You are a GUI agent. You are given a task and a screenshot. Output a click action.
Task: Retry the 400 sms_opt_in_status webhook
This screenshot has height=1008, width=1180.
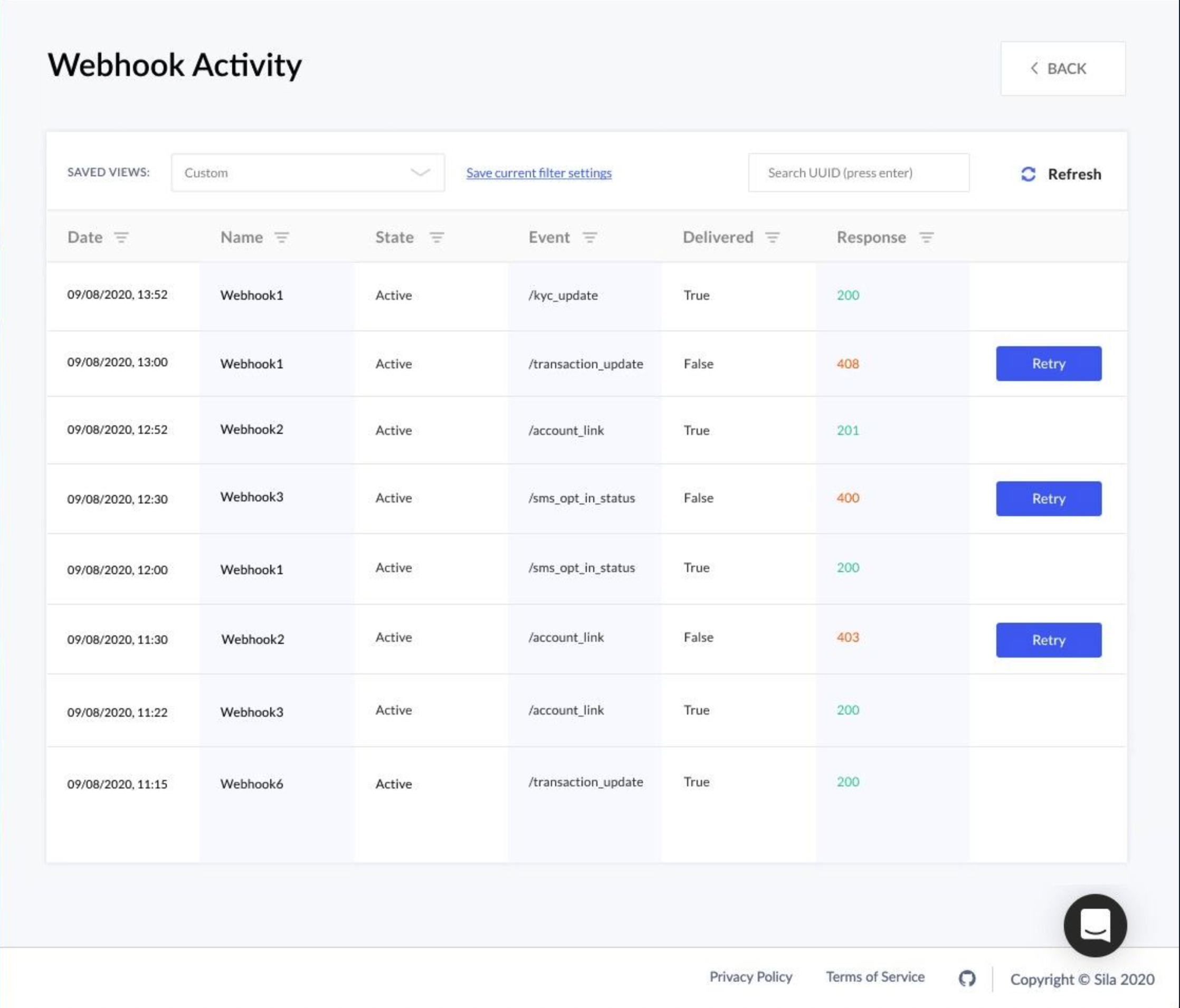click(x=1048, y=498)
